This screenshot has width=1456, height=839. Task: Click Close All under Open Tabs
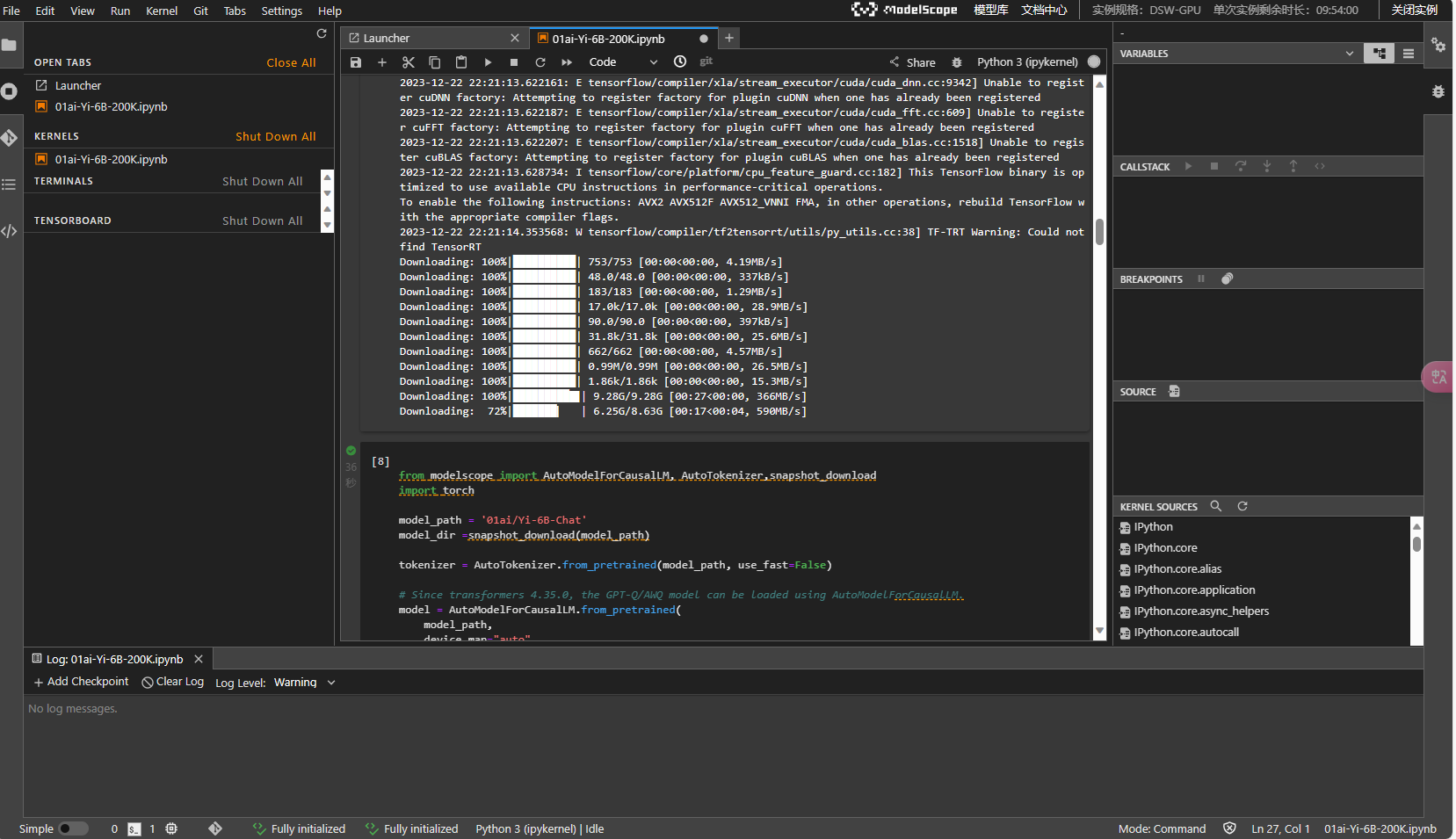pos(291,62)
